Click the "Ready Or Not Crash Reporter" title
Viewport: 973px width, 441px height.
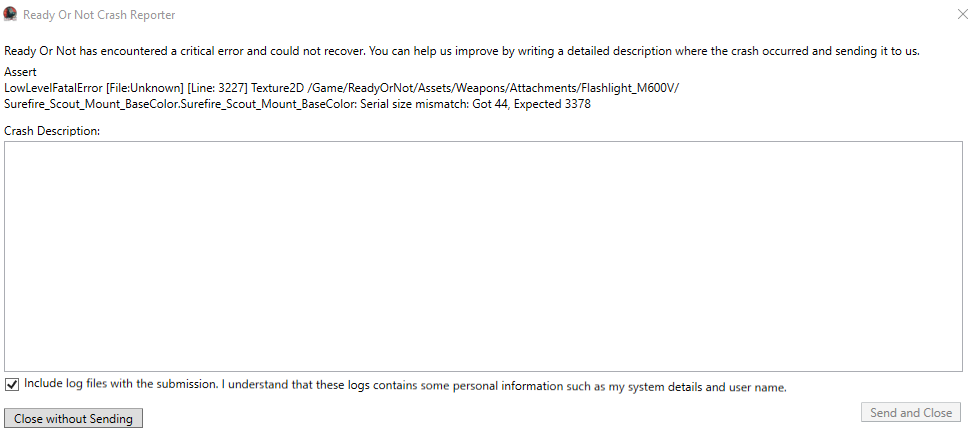[99, 15]
